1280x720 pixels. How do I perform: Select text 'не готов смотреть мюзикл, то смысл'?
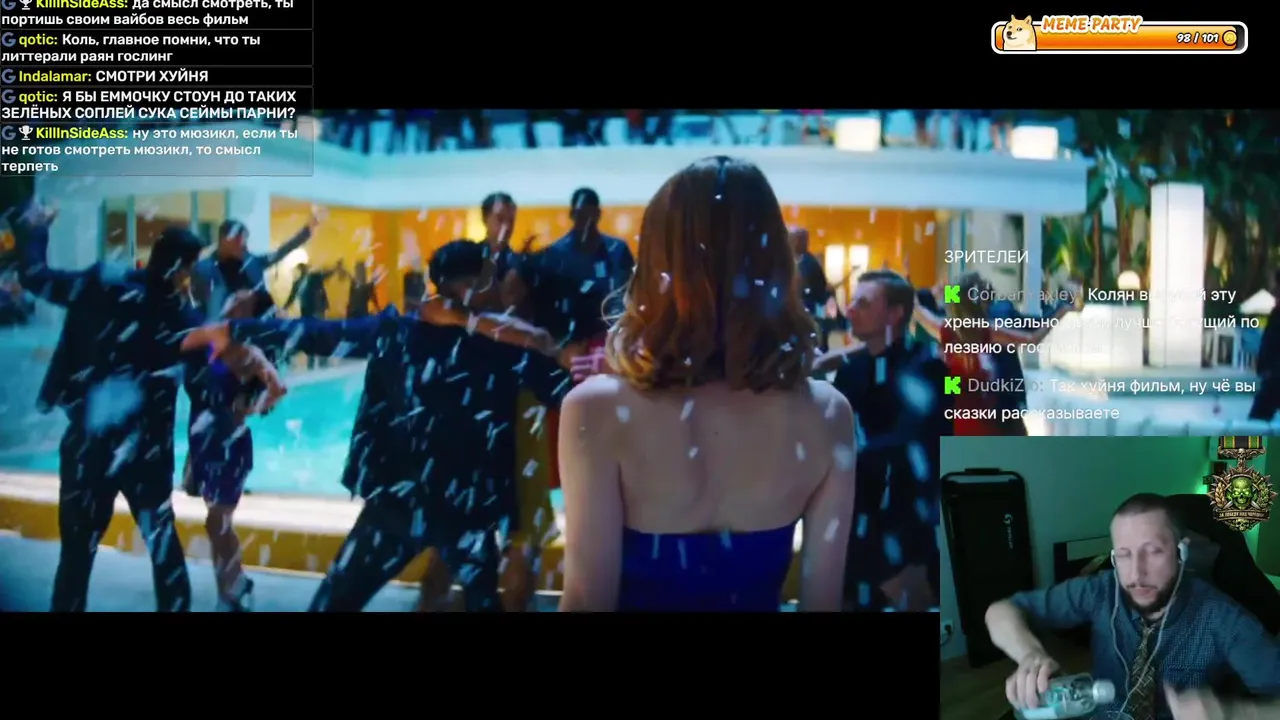(x=131, y=150)
